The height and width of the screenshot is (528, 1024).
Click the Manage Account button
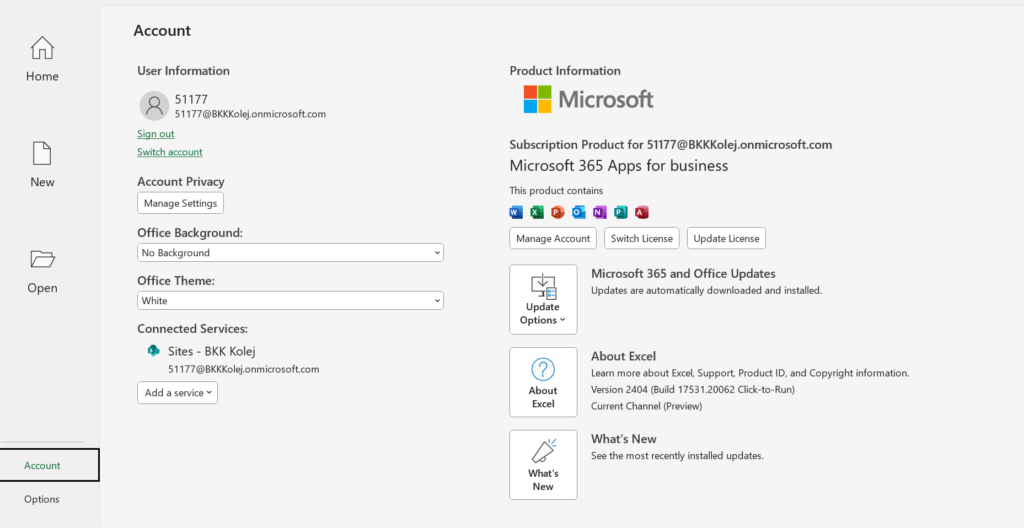[x=552, y=239]
